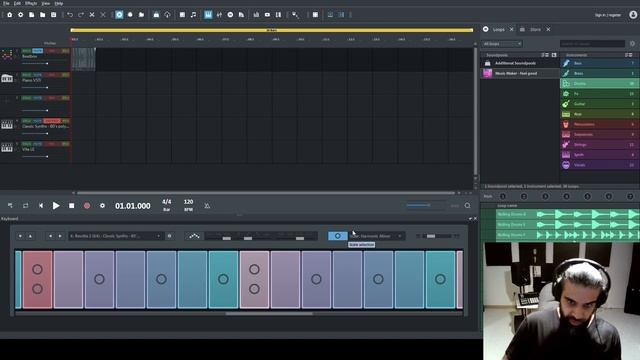640x360 pixels.
Task: Open the All loops filter dropdown
Action: (x=502, y=44)
